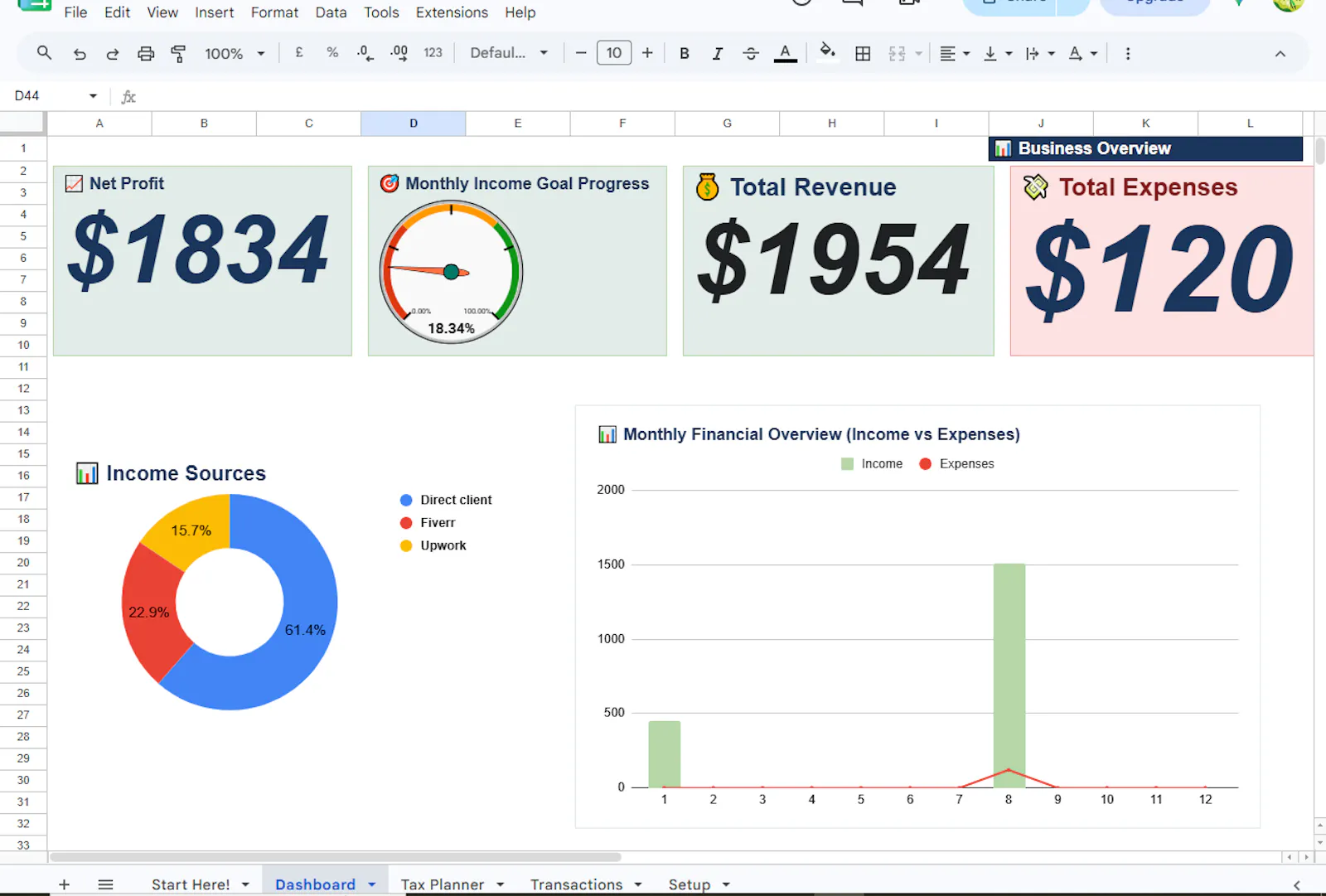Open the fill color picker
Viewport: 1326px width, 896px height.
(x=827, y=53)
